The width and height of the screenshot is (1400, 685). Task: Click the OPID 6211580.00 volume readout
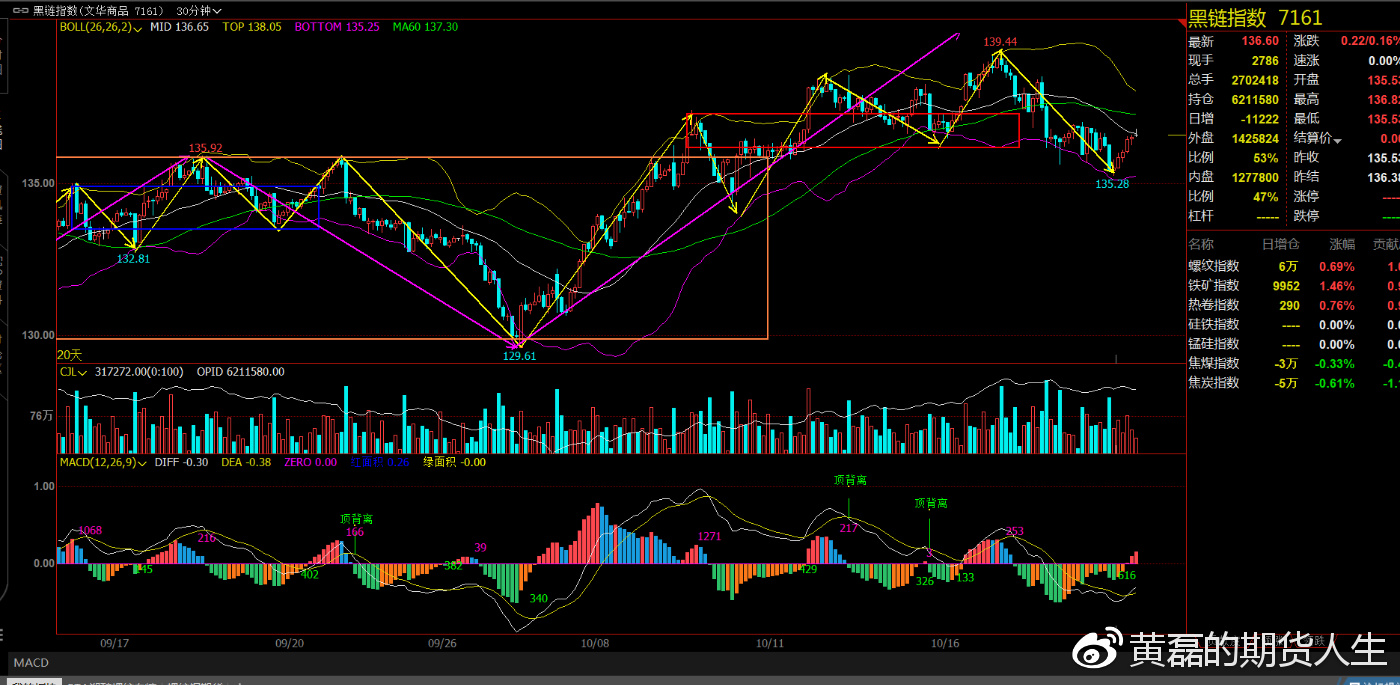point(240,372)
